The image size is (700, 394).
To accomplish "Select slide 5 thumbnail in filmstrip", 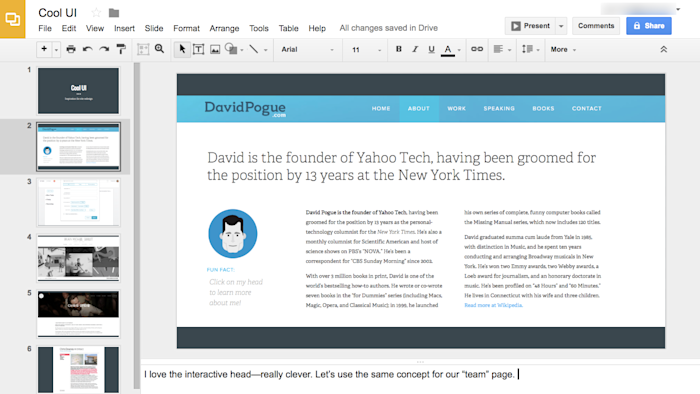I will (x=78, y=314).
